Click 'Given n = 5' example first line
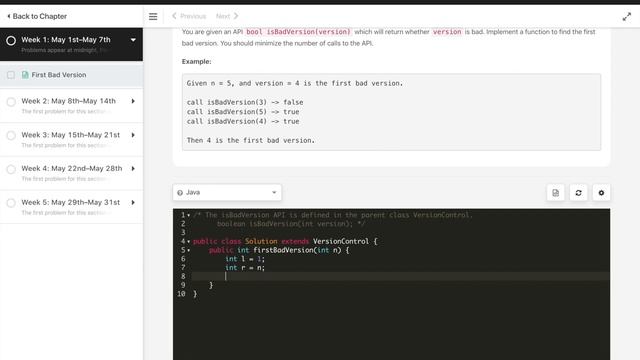This screenshot has height=360, width=640. [x=295, y=83]
